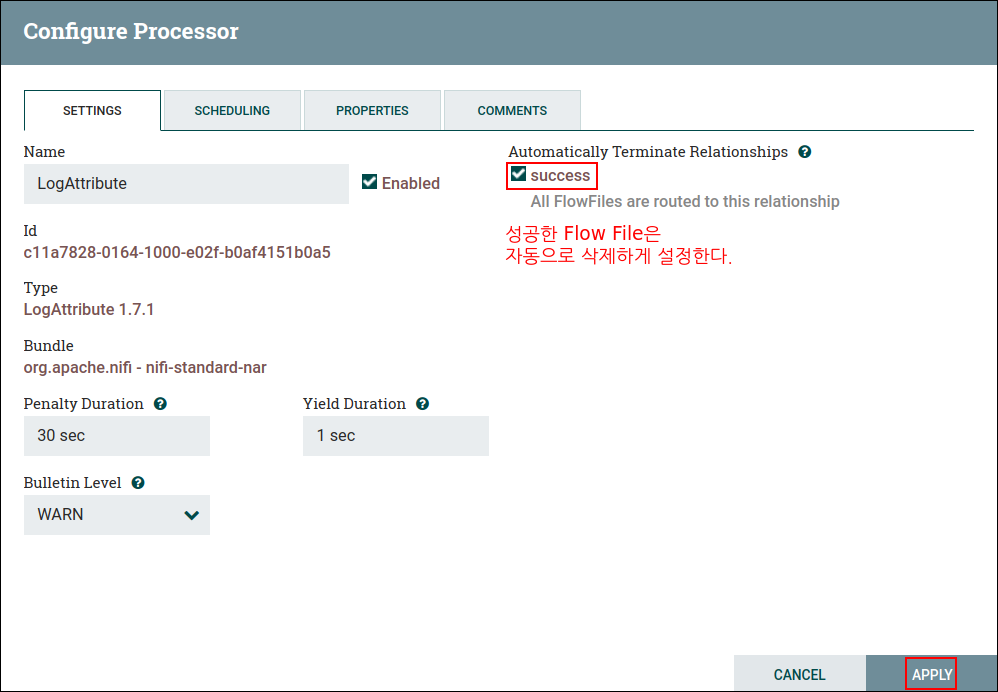Switch to the SCHEDULING tab
The image size is (998, 692).
click(x=232, y=110)
